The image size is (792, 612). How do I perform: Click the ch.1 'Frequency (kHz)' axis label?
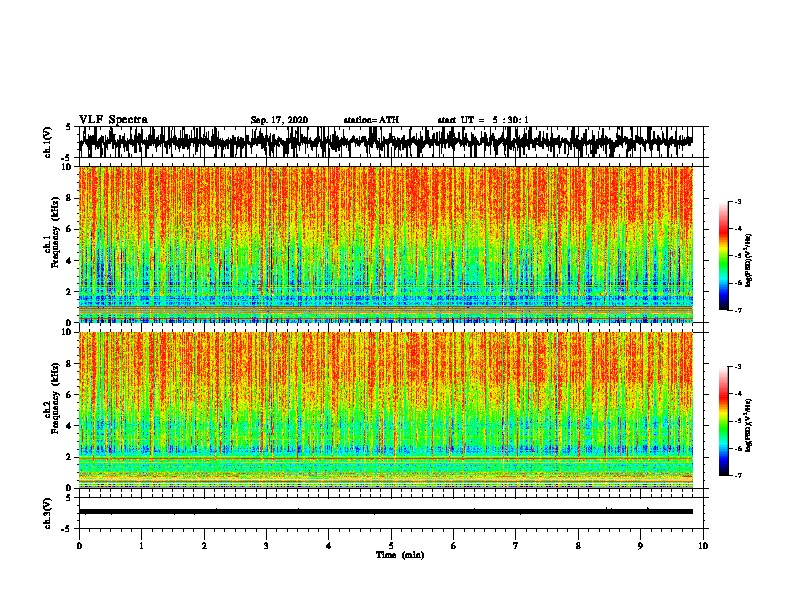click(56, 233)
